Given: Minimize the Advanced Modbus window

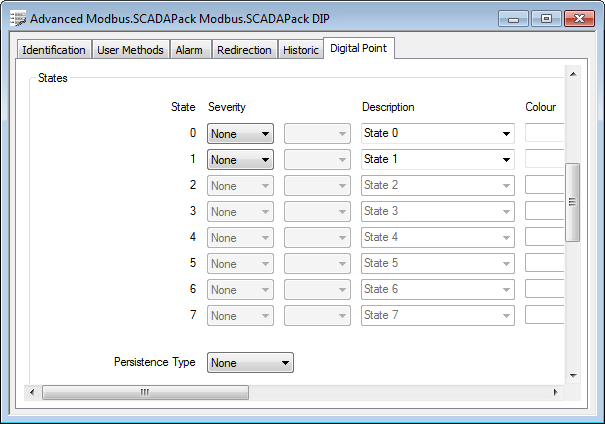Looking at the screenshot, I should pyautogui.click(x=518, y=18).
